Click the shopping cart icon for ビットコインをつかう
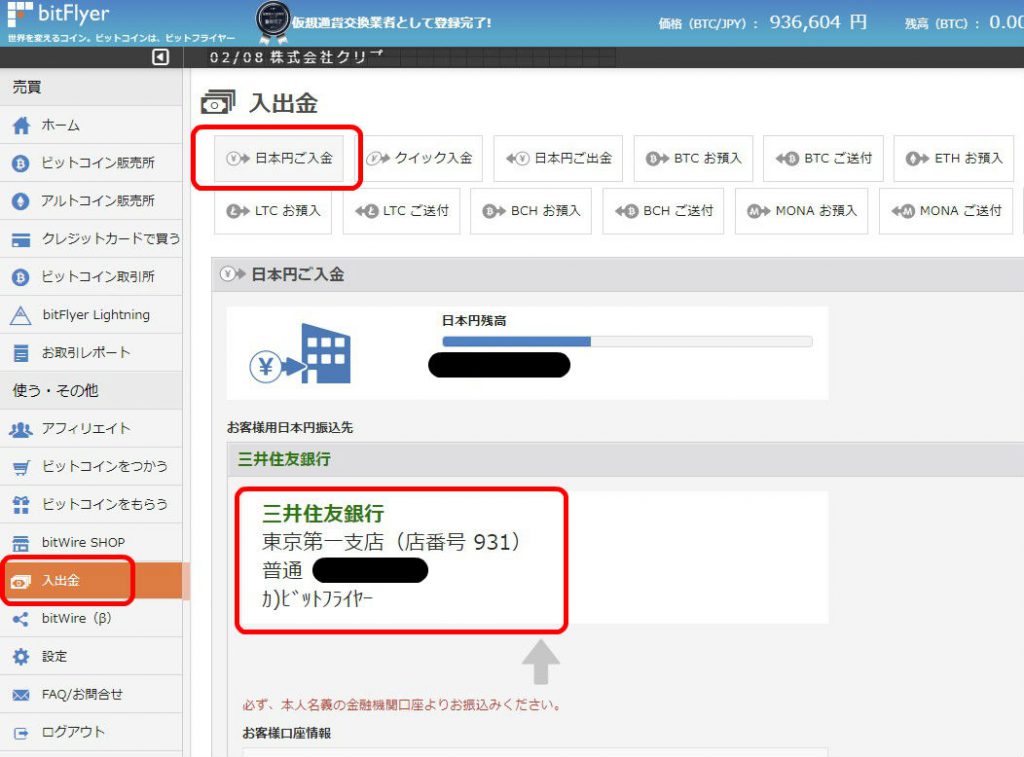 coord(21,467)
